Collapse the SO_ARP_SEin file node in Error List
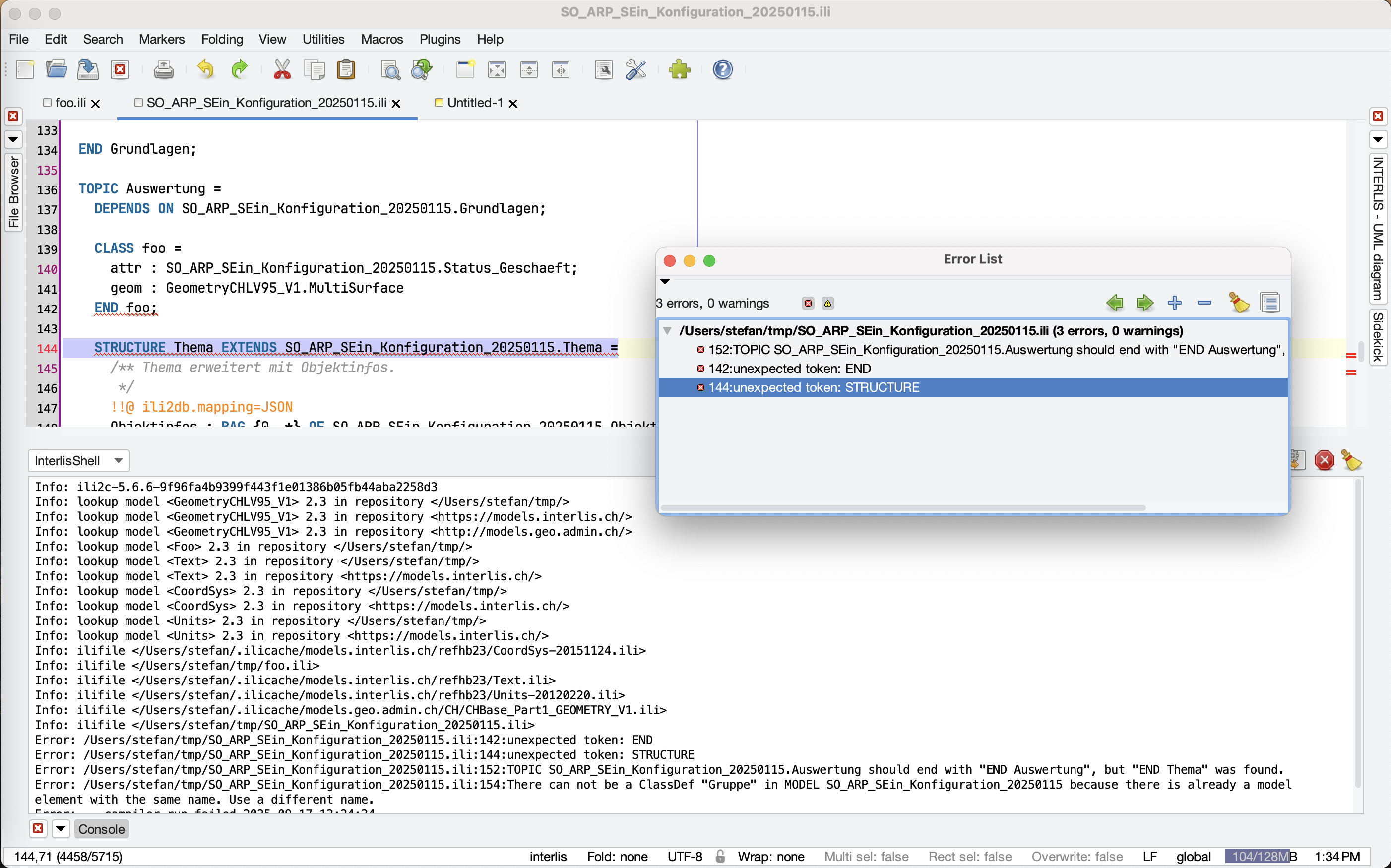 click(x=667, y=331)
